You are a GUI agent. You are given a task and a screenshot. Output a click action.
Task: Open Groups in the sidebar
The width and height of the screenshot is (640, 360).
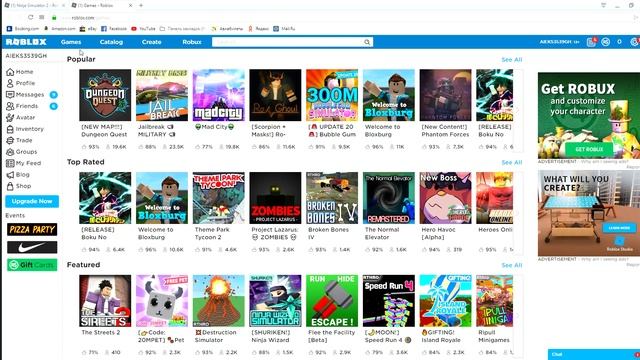(22, 152)
